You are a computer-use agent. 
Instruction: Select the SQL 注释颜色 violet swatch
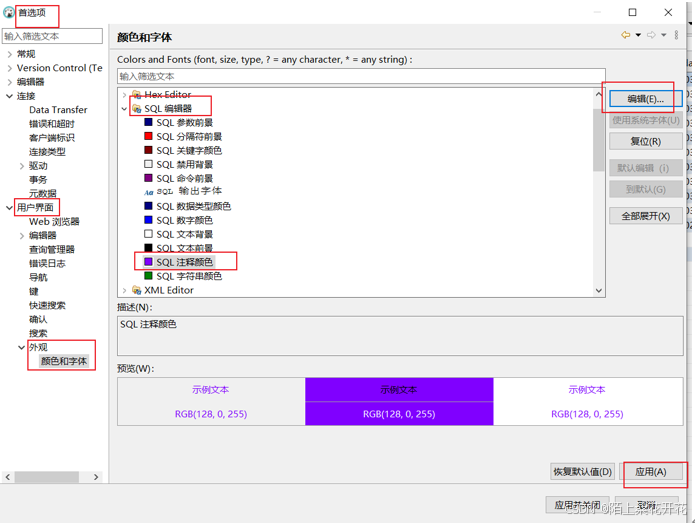pyautogui.click(x=148, y=262)
